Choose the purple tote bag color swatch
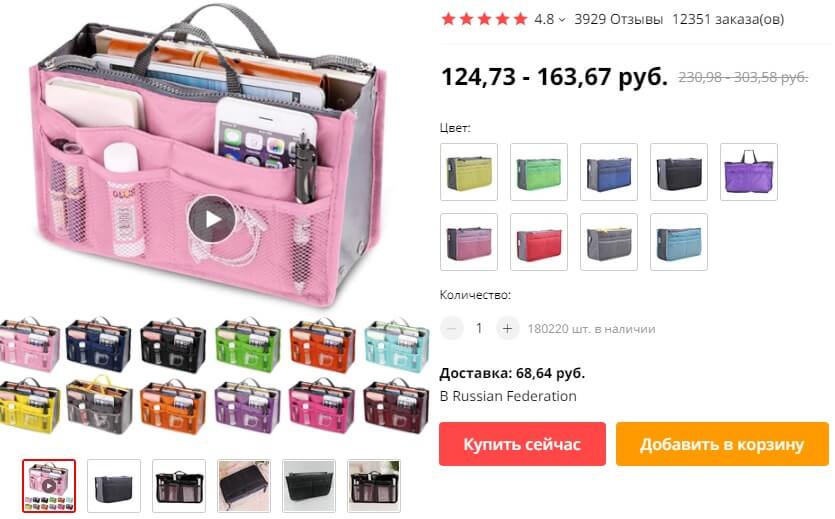Image resolution: width=835 pixels, height=519 pixels. 749,172
